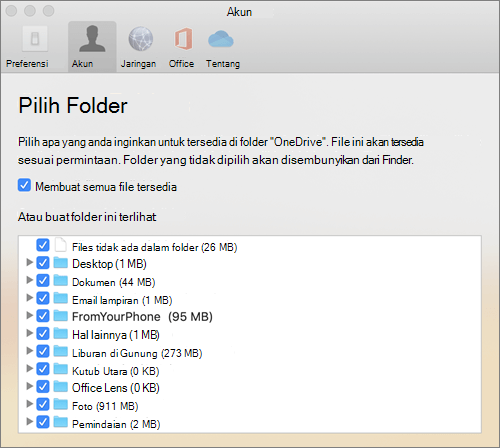Select the Hal lainnya (1 MB) text

click(116, 335)
